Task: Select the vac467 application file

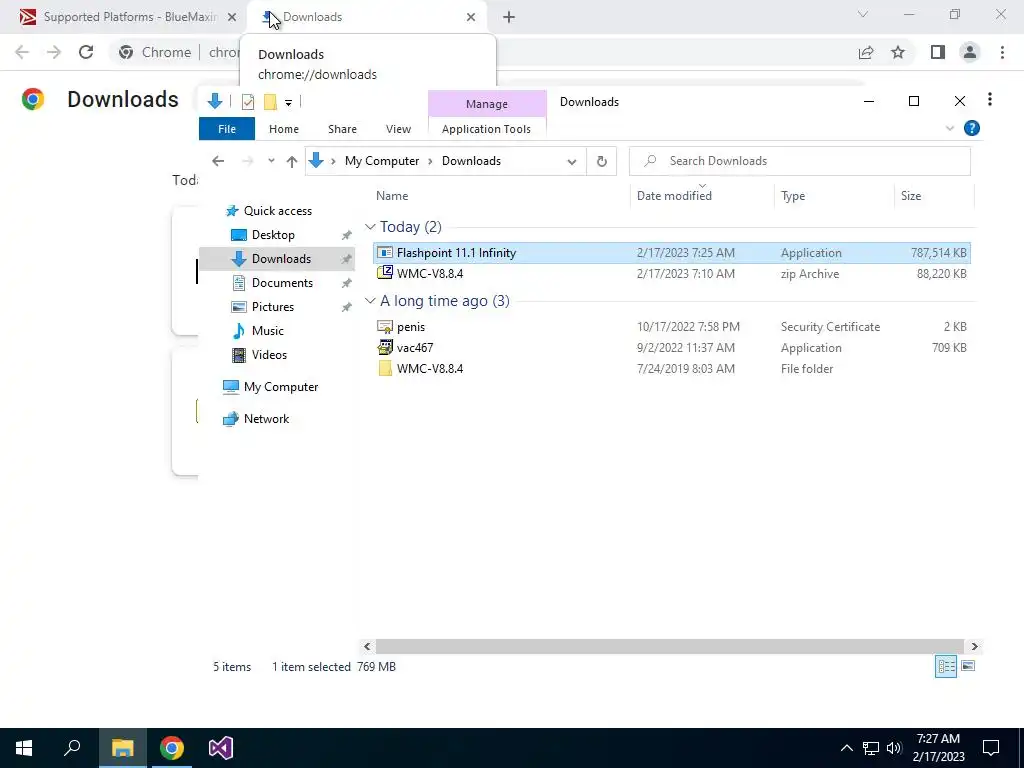Action: pyautogui.click(x=671, y=347)
